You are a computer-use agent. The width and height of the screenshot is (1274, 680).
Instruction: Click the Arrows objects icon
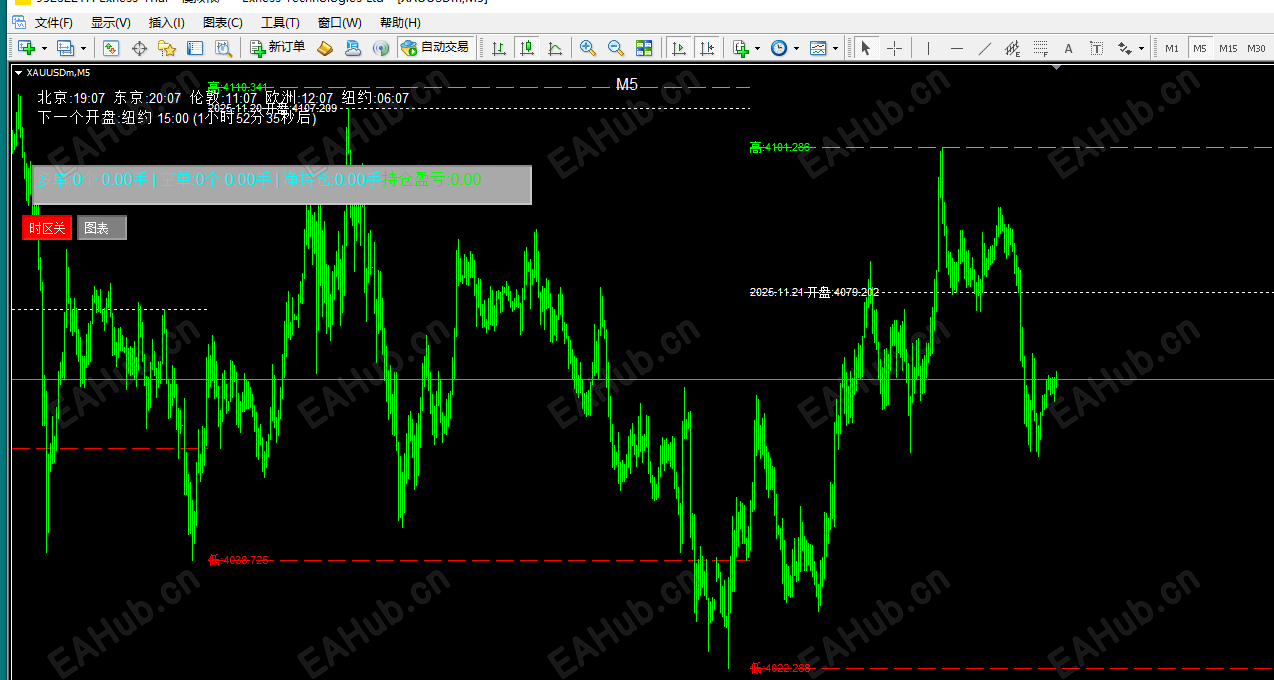coord(1124,47)
